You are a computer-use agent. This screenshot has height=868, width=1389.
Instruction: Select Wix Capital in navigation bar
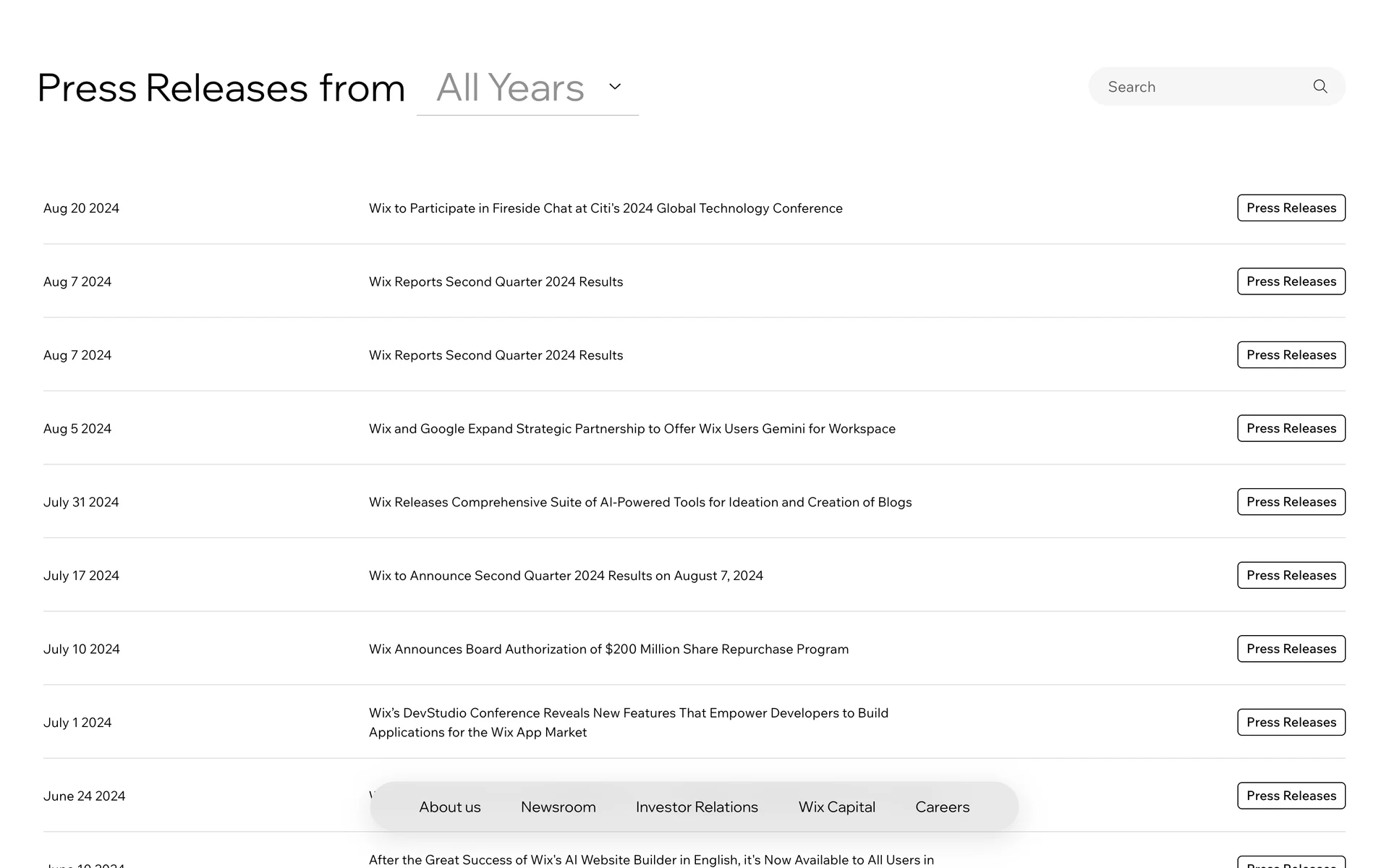point(837,807)
